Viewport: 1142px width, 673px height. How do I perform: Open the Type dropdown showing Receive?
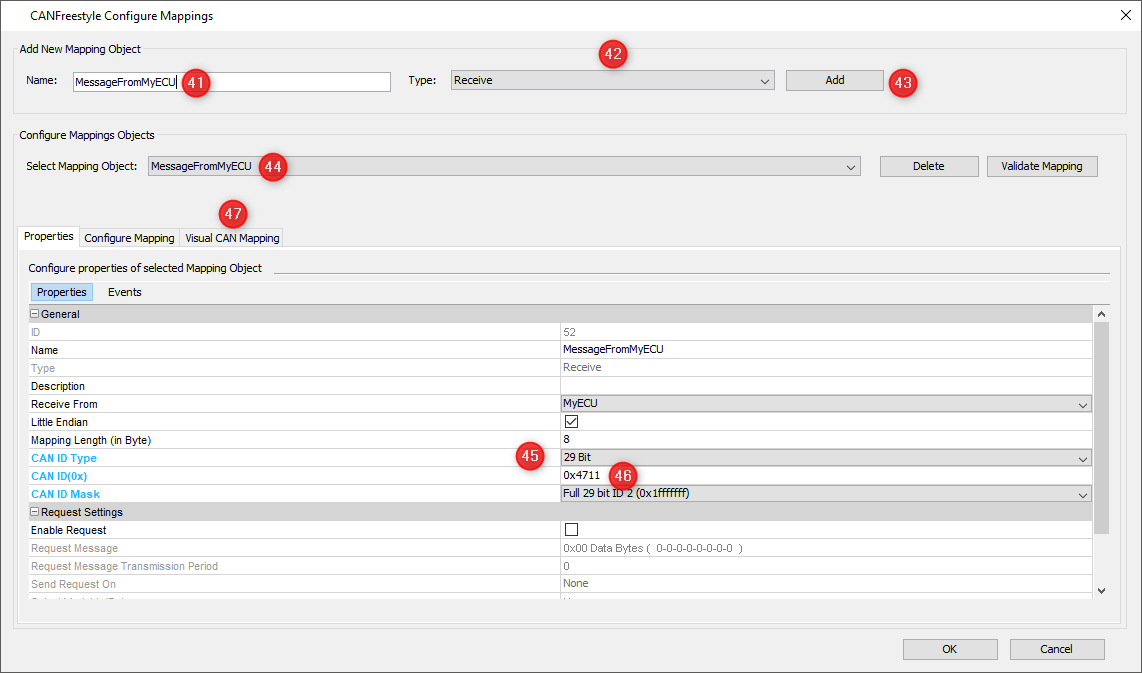612,81
